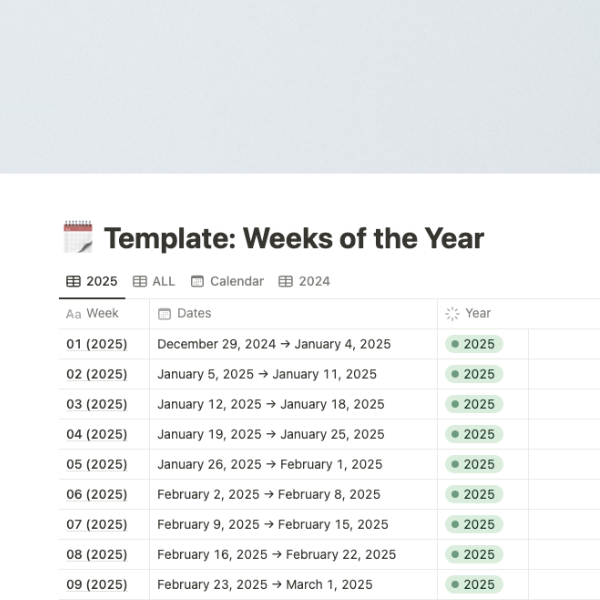Viewport: 600px width, 600px height.
Task: Switch to the ALL view tab
Action: point(163,281)
